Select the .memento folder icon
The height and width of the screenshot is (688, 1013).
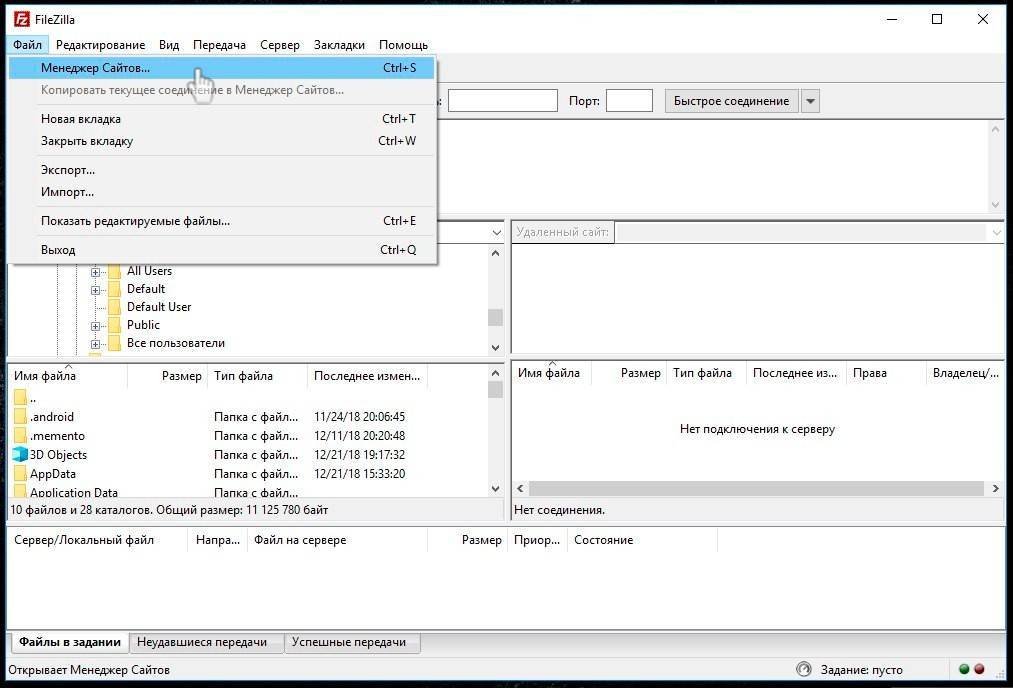[x=20, y=435]
